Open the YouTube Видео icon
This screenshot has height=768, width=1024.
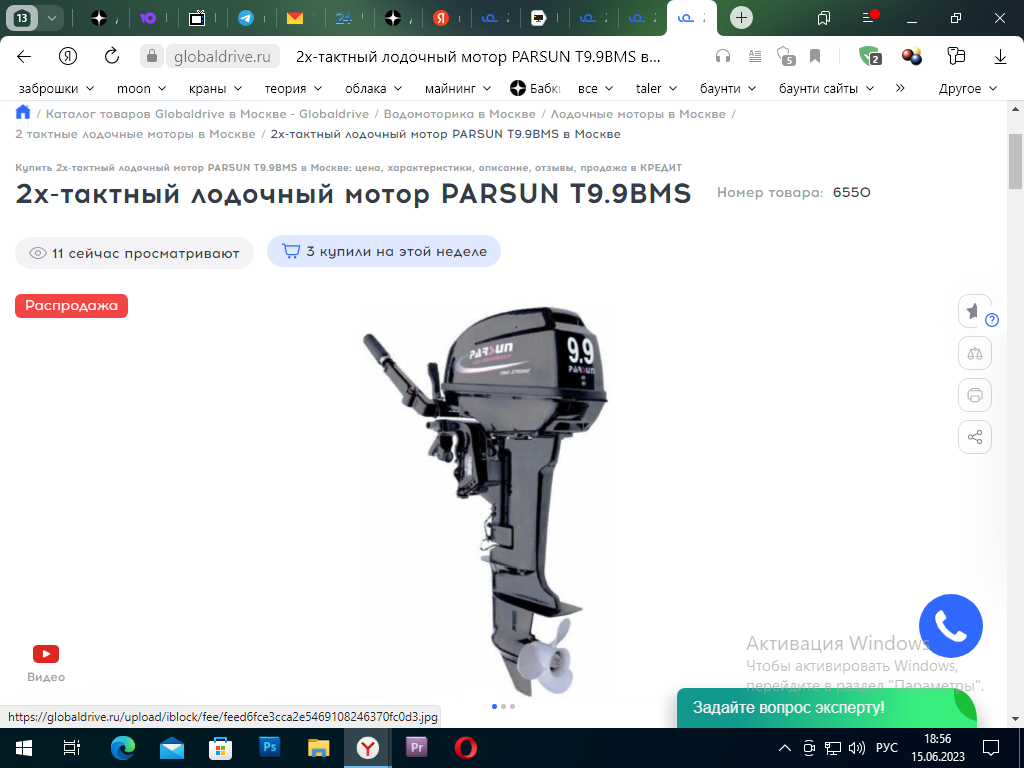pyautogui.click(x=46, y=654)
